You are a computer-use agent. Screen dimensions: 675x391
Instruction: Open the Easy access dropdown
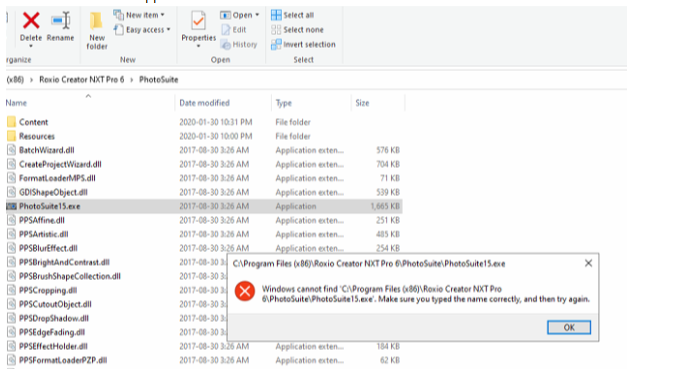coord(142,30)
